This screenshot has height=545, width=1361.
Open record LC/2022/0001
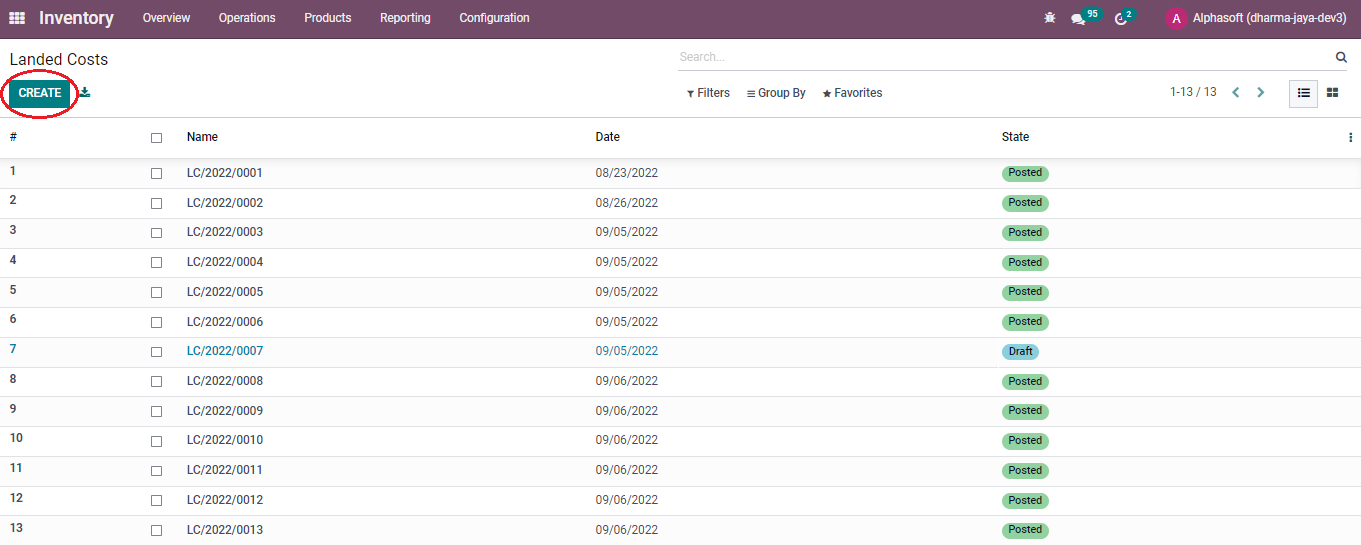(224, 173)
